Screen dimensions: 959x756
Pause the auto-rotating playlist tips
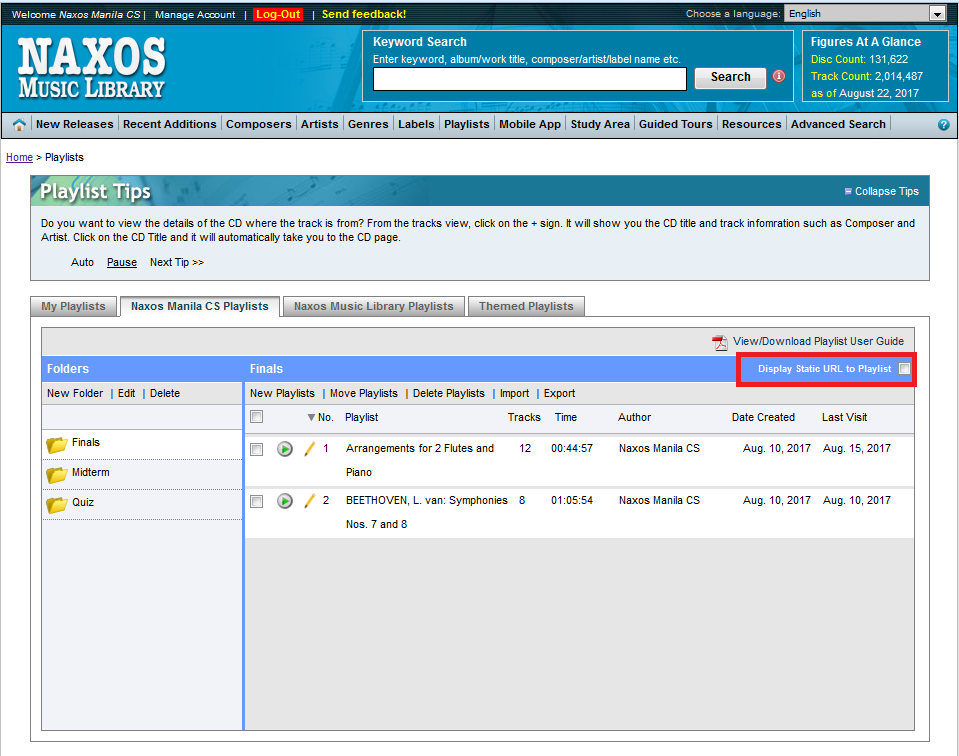coord(121,262)
